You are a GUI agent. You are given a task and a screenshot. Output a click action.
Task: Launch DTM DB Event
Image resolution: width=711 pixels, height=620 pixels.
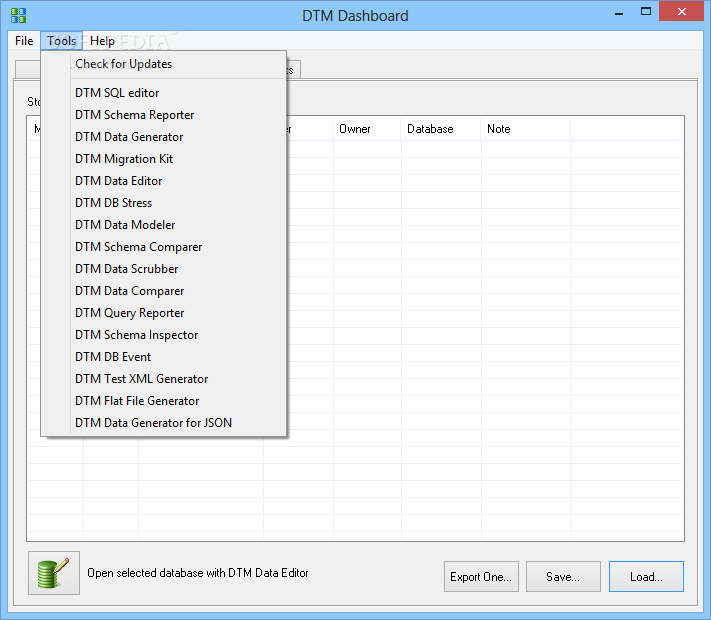pos(164,357)
